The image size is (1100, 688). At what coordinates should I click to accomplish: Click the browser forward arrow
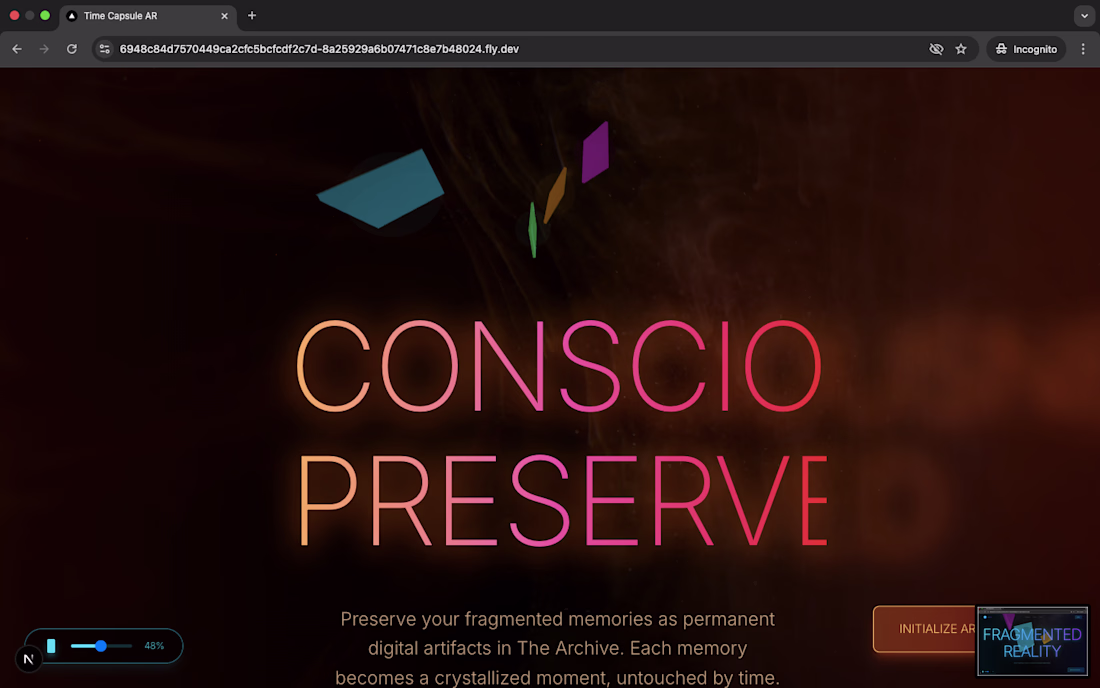(x=44, y=49)
